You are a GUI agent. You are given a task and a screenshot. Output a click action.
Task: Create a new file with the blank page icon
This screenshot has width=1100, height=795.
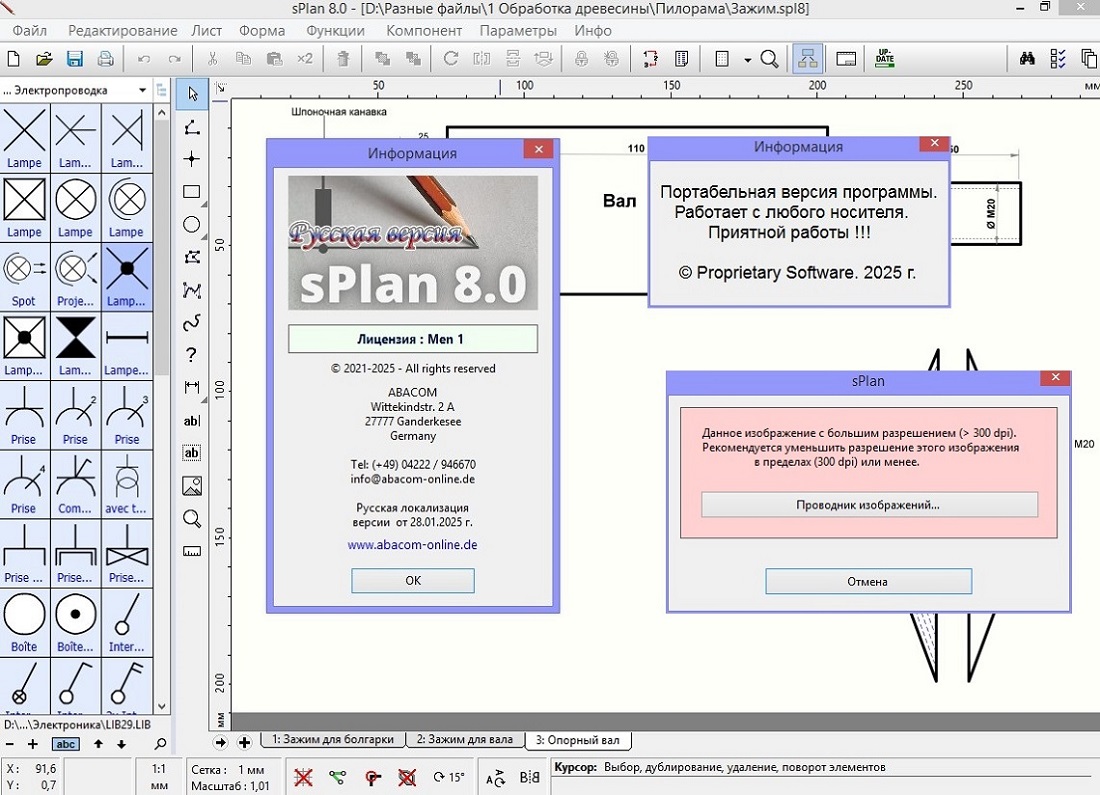click(13, 59)
